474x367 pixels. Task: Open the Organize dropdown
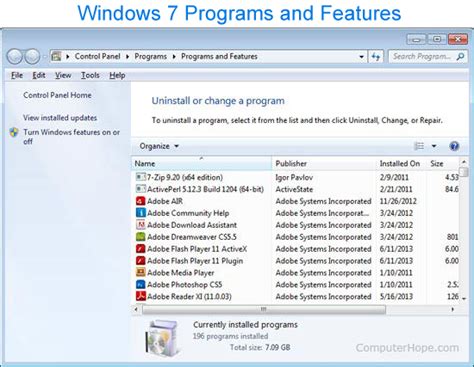pyautogui.click(x=159, y=146)
